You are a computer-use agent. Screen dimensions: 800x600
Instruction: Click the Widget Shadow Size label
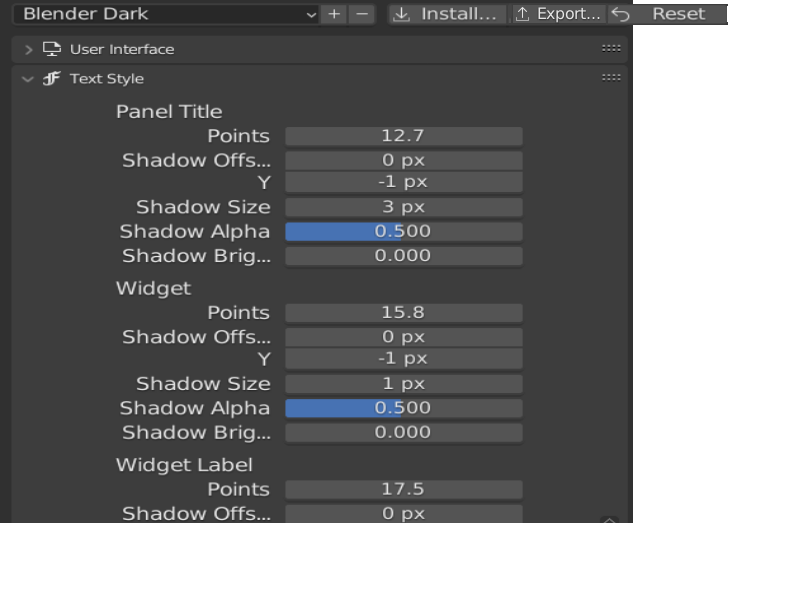(203, 384)
